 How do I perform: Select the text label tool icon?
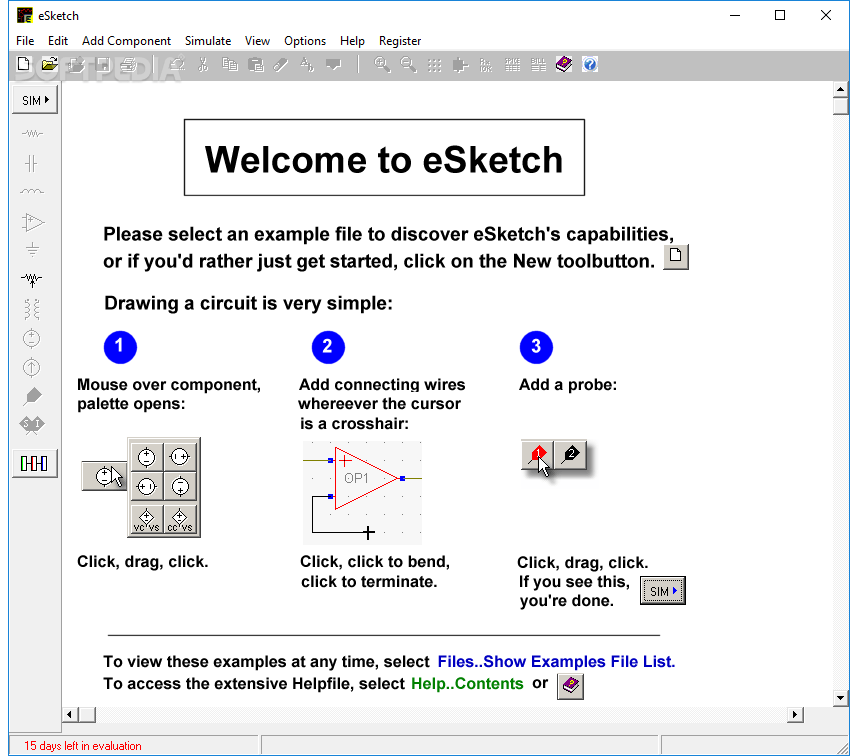(x=307, y=65)
